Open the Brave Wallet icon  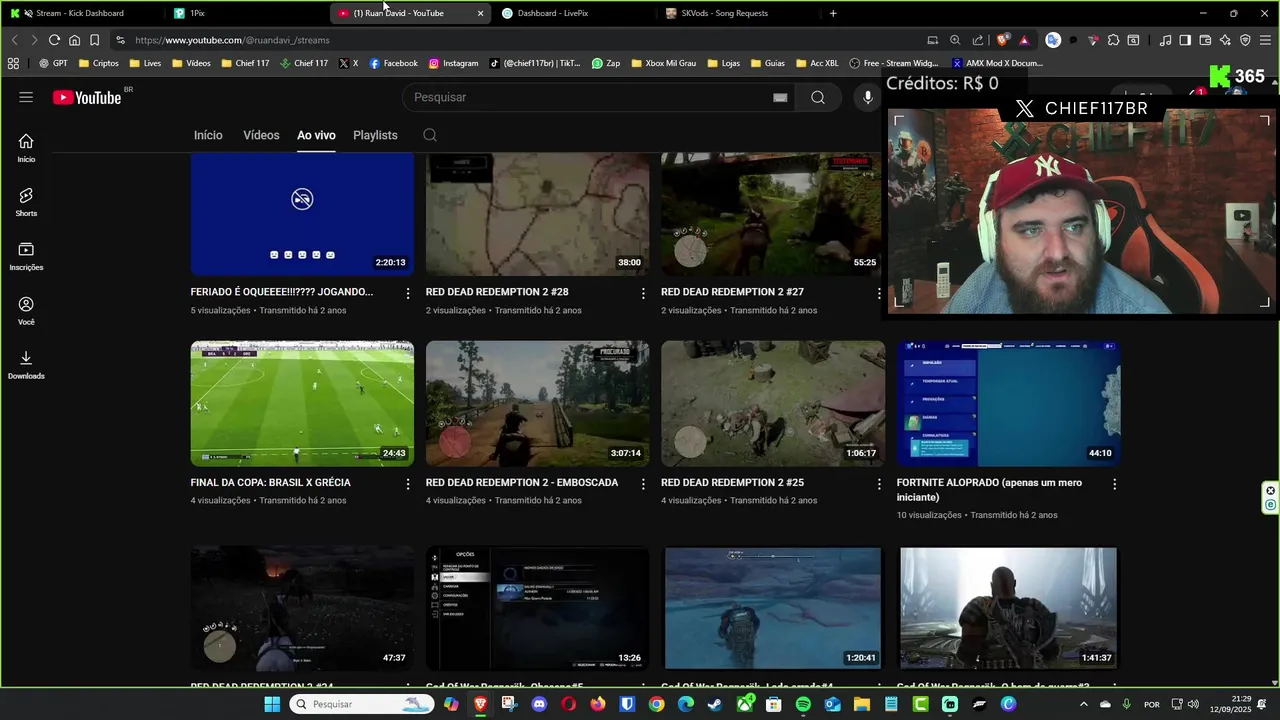click(x=1205, y=40)
